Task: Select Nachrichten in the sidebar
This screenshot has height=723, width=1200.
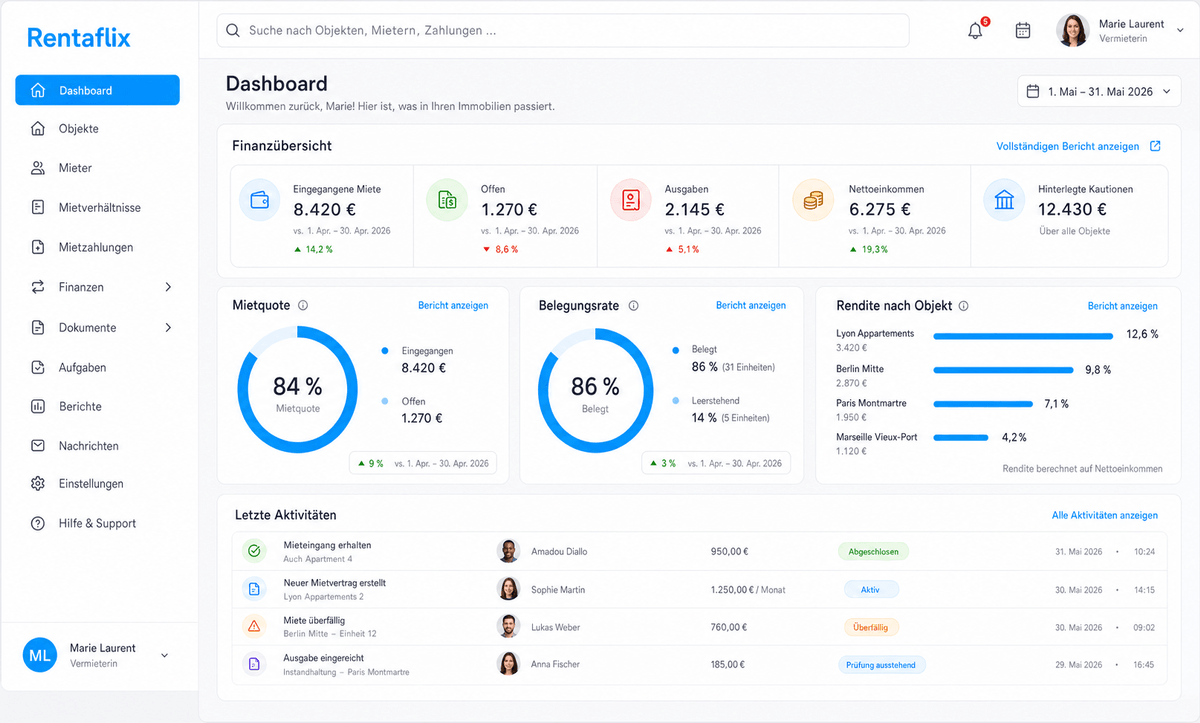Action: [88, 445]
